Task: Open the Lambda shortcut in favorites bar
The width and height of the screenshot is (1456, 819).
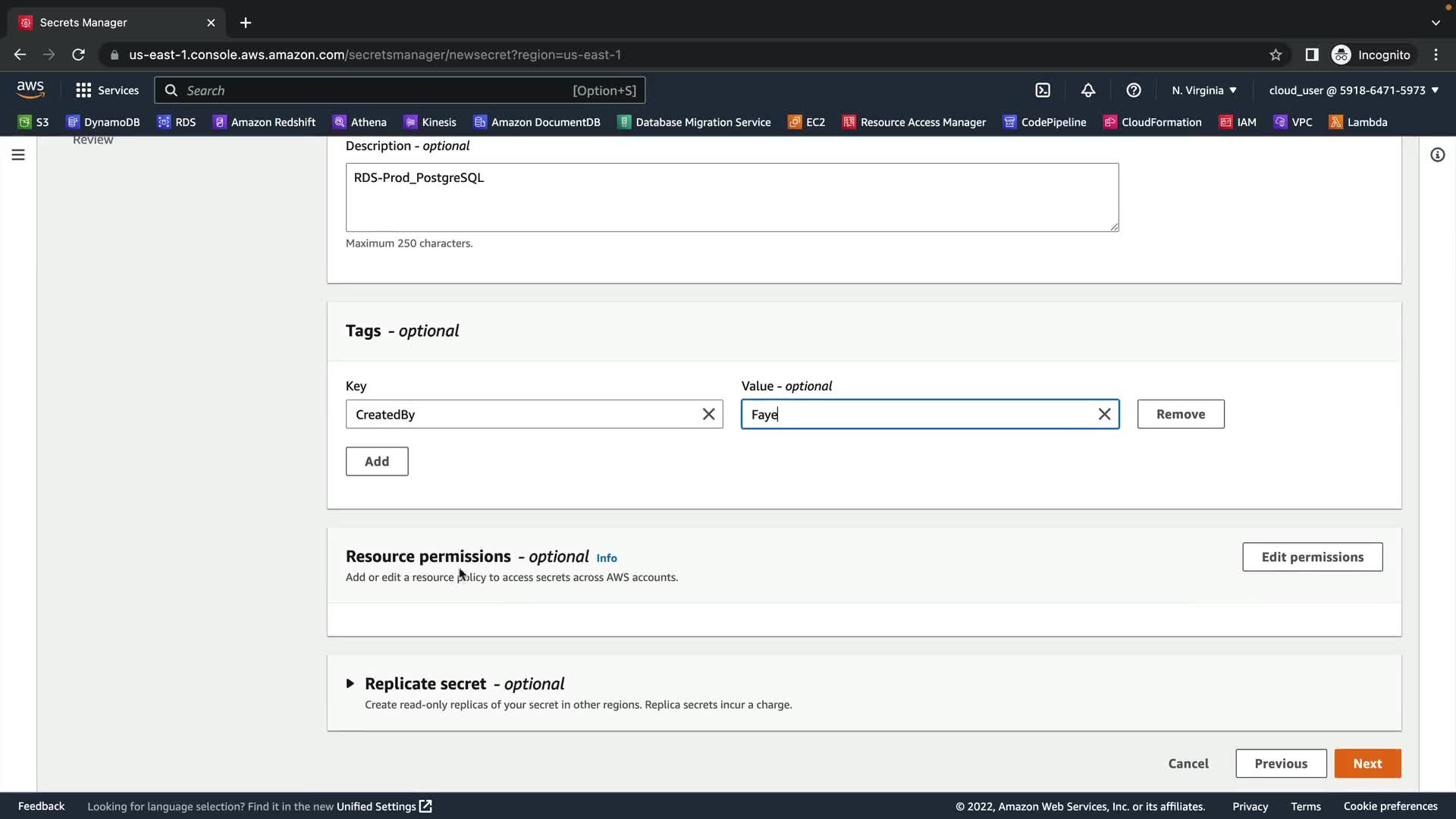Action: coord(1358,122)
